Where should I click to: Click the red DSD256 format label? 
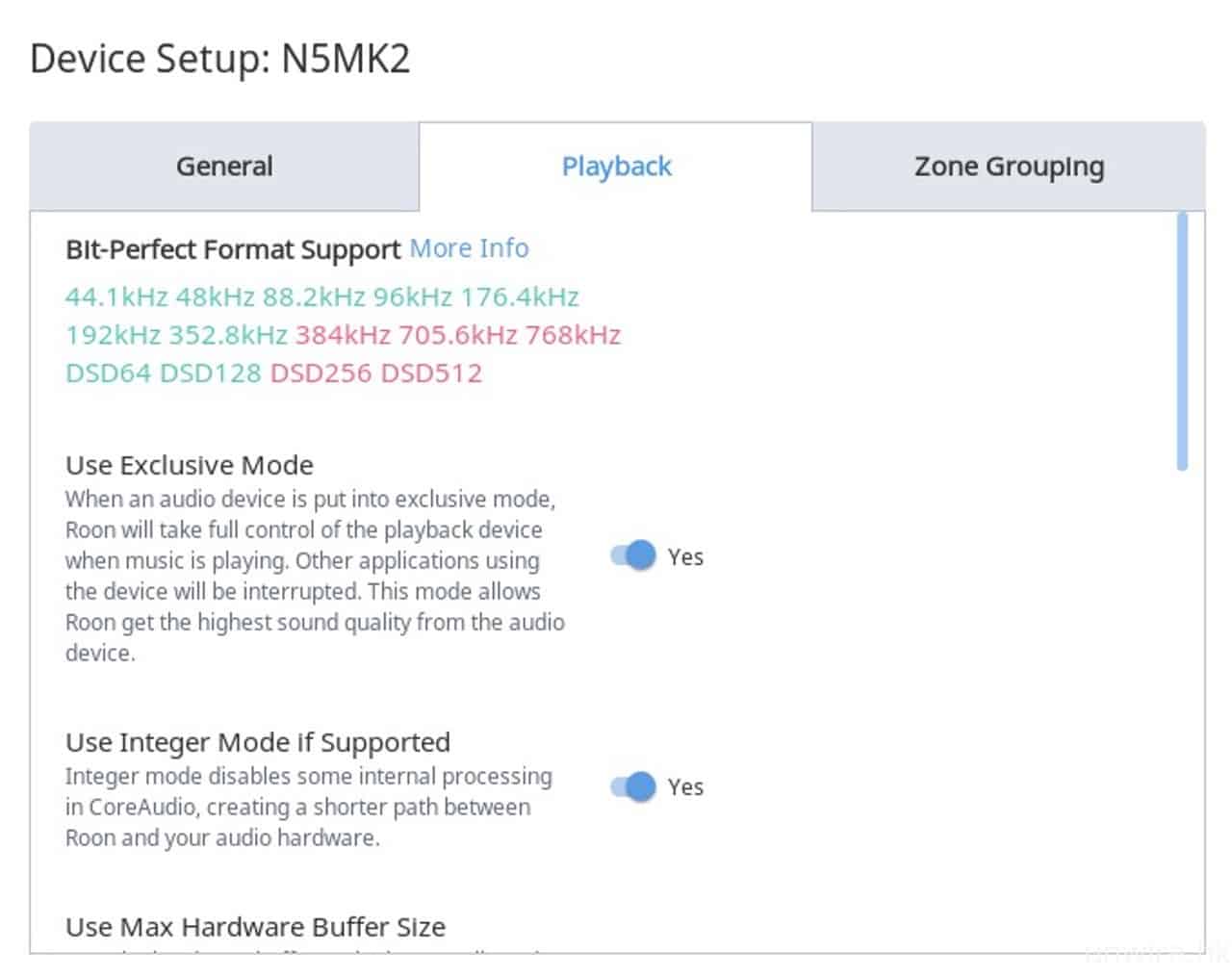pyautogui.click(x=321, y=373)
